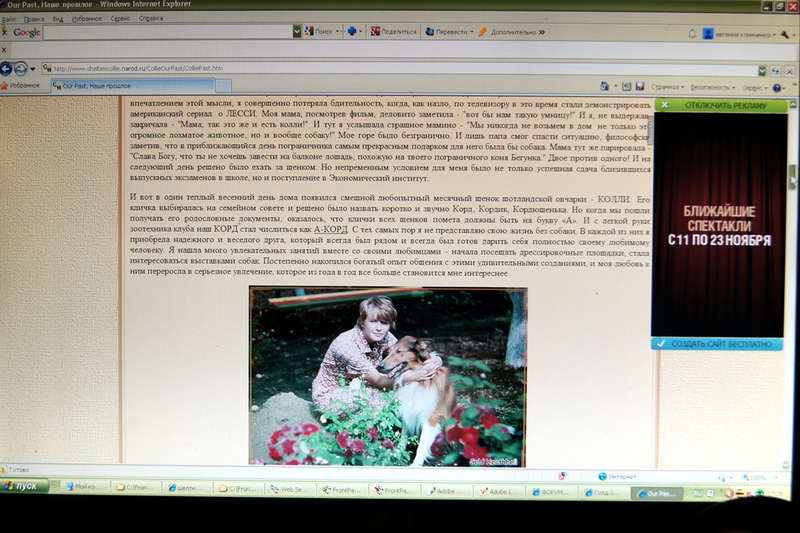This screenshot has width=800, height=533.
Task: Expand the Страница (Page) dropdown menu
Action: tap(667, 87)
